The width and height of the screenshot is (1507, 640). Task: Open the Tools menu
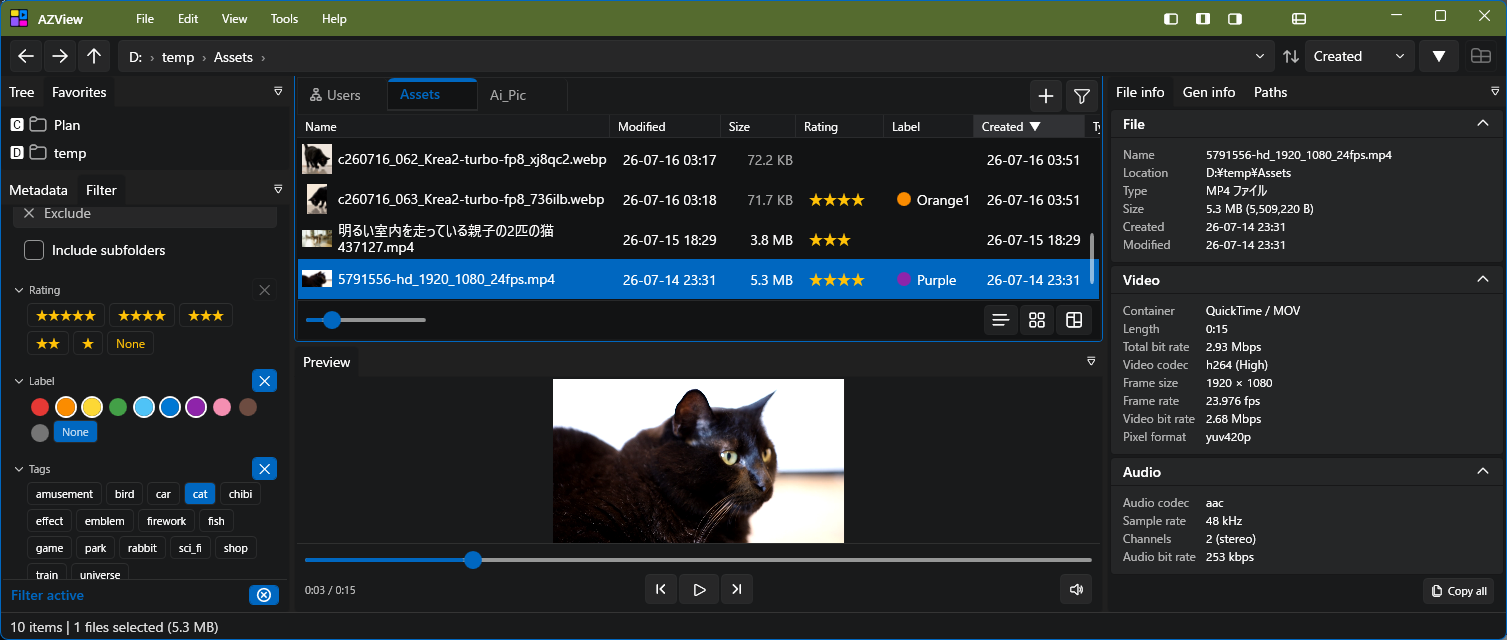[x=285, y=19]
